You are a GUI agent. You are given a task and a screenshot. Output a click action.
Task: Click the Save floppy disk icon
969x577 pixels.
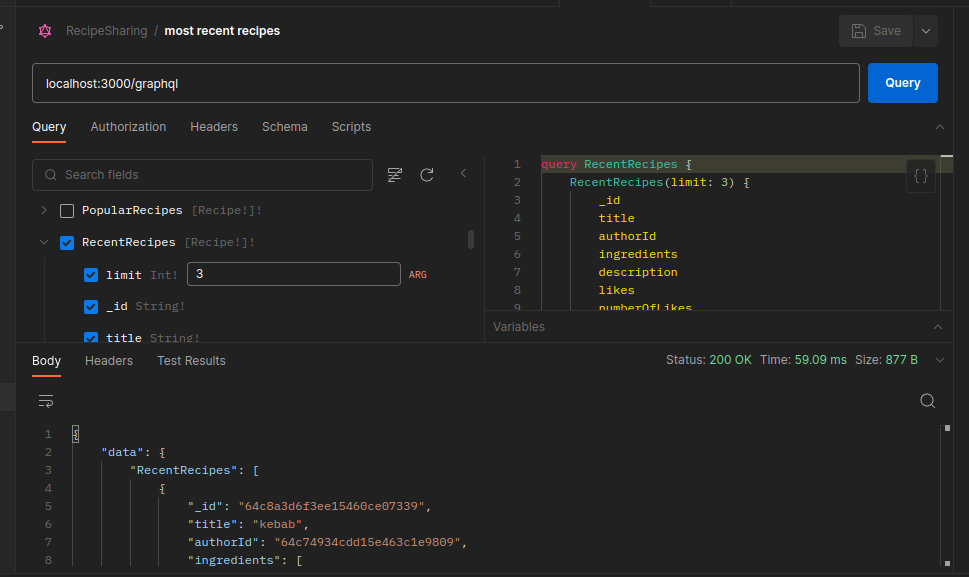click(x=858, y=31)
